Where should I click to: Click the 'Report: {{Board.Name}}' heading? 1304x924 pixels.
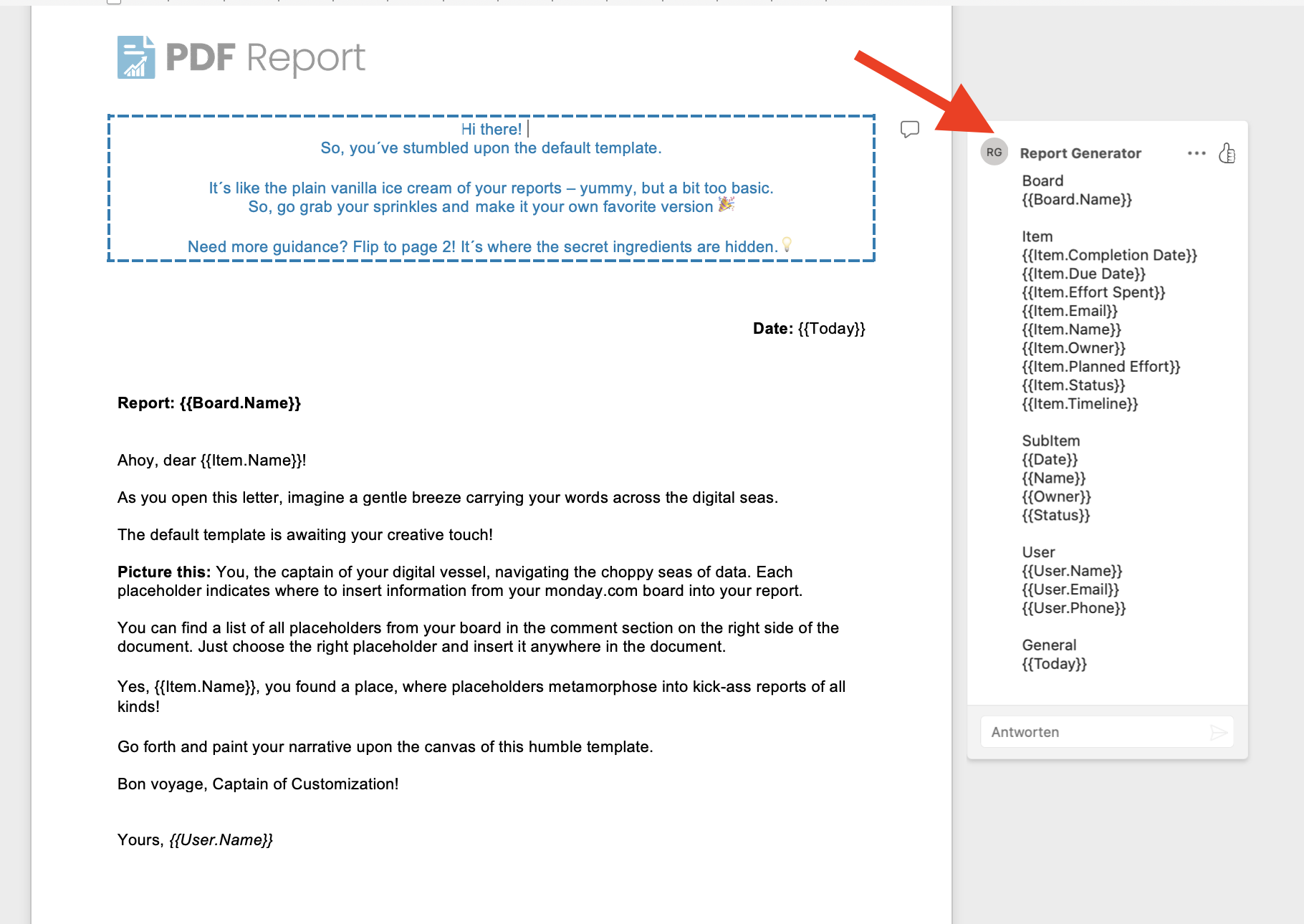tap(209, 403)
